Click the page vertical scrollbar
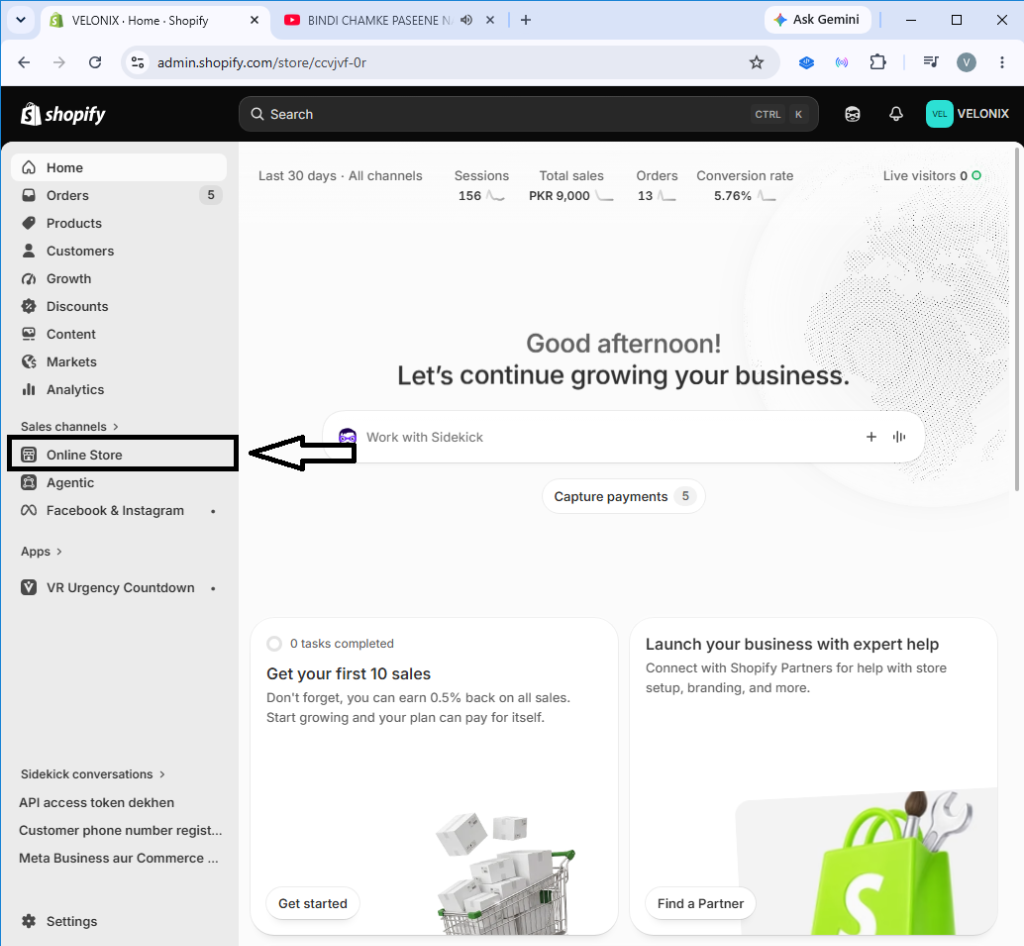The width and height of the screenshot is (1024, 946). coord(1017,319)
